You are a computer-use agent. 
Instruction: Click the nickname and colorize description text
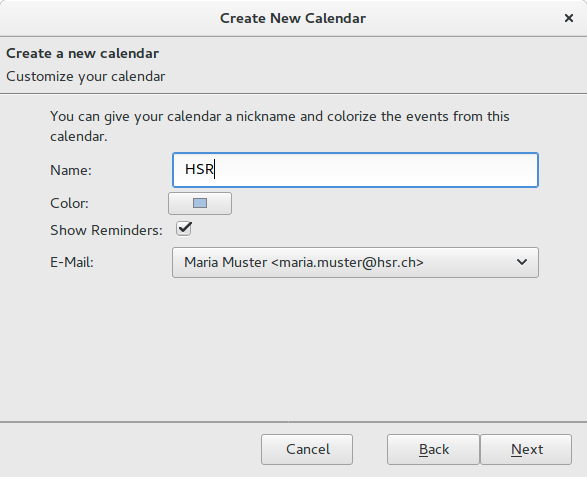point(280,126)
